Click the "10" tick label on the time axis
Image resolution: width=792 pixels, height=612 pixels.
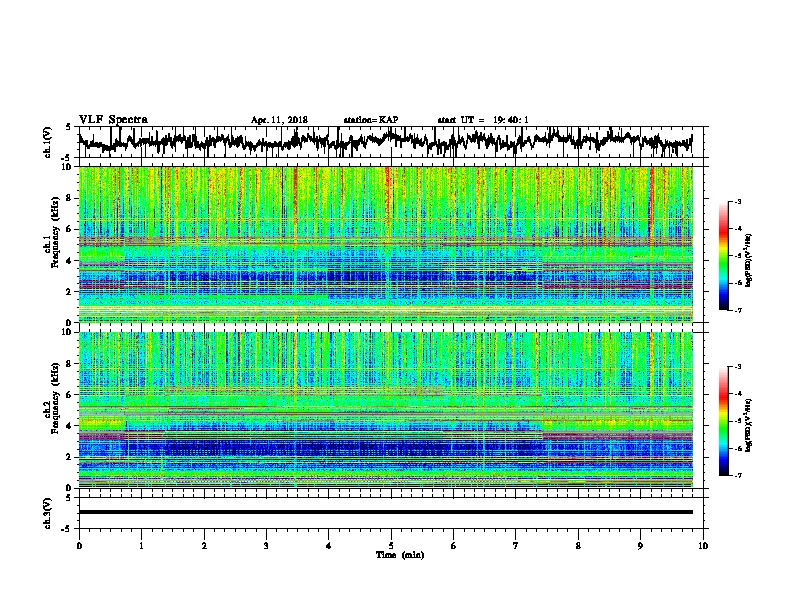(703, 546)
